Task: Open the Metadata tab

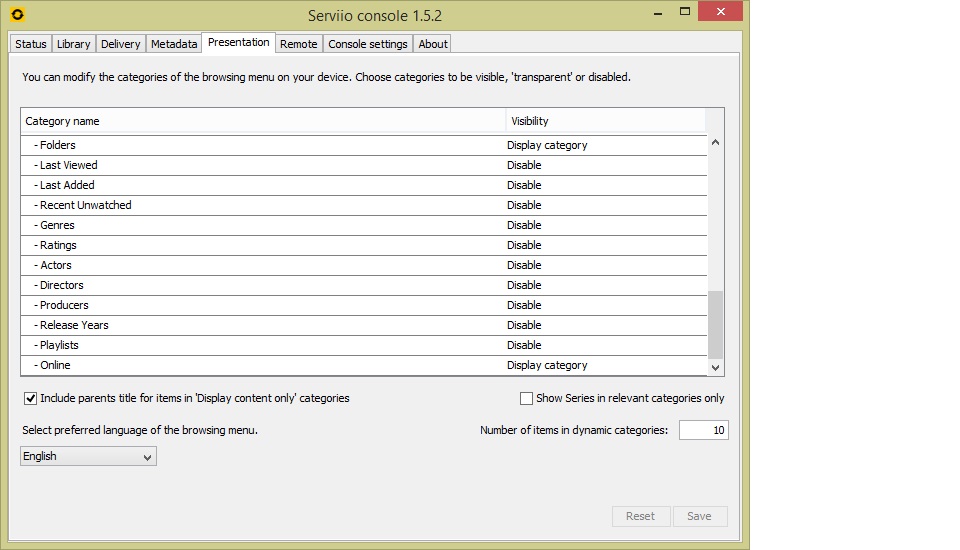Action: (x=174, y=44)
